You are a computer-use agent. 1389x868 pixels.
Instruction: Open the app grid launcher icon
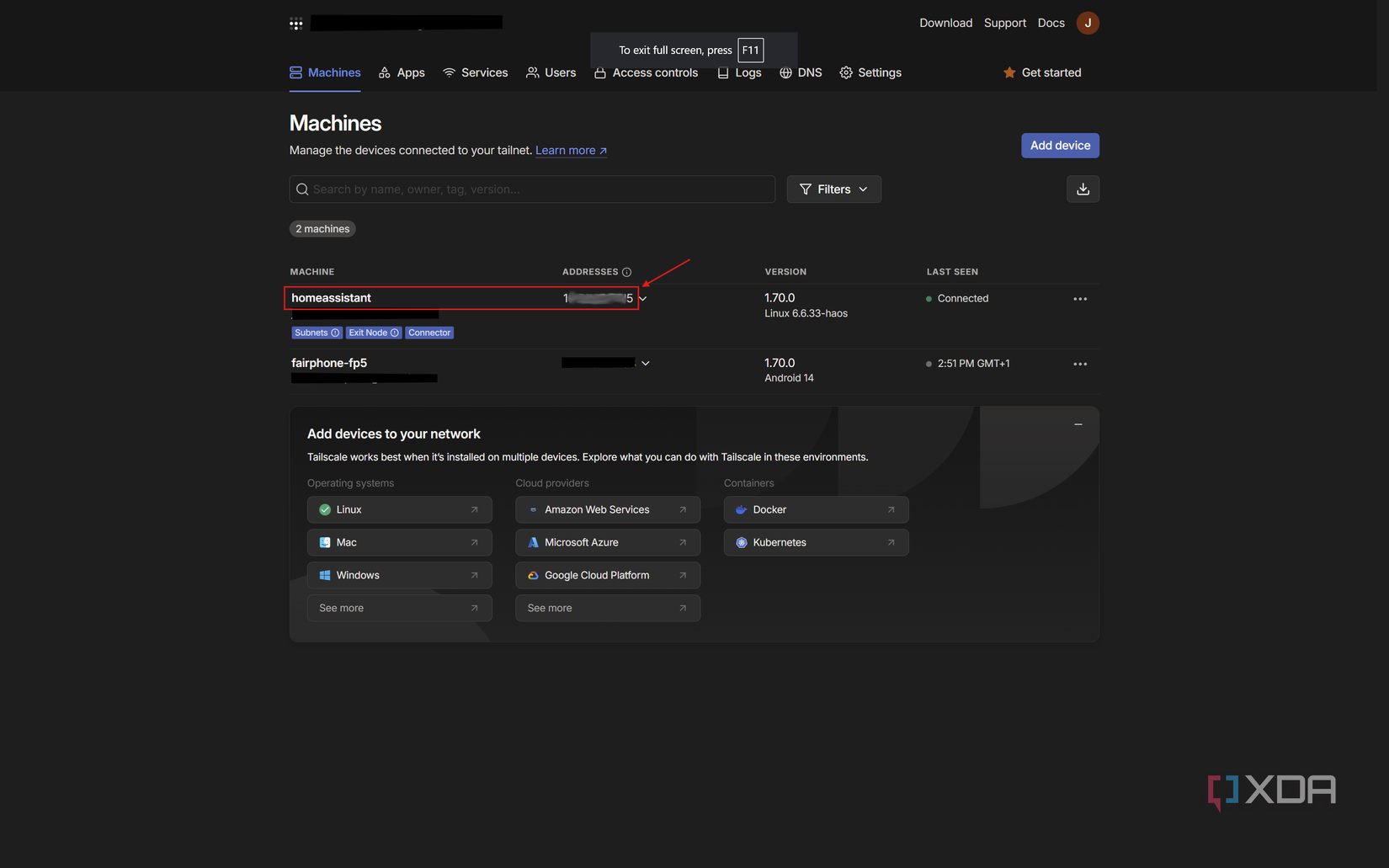pos(296,24)
